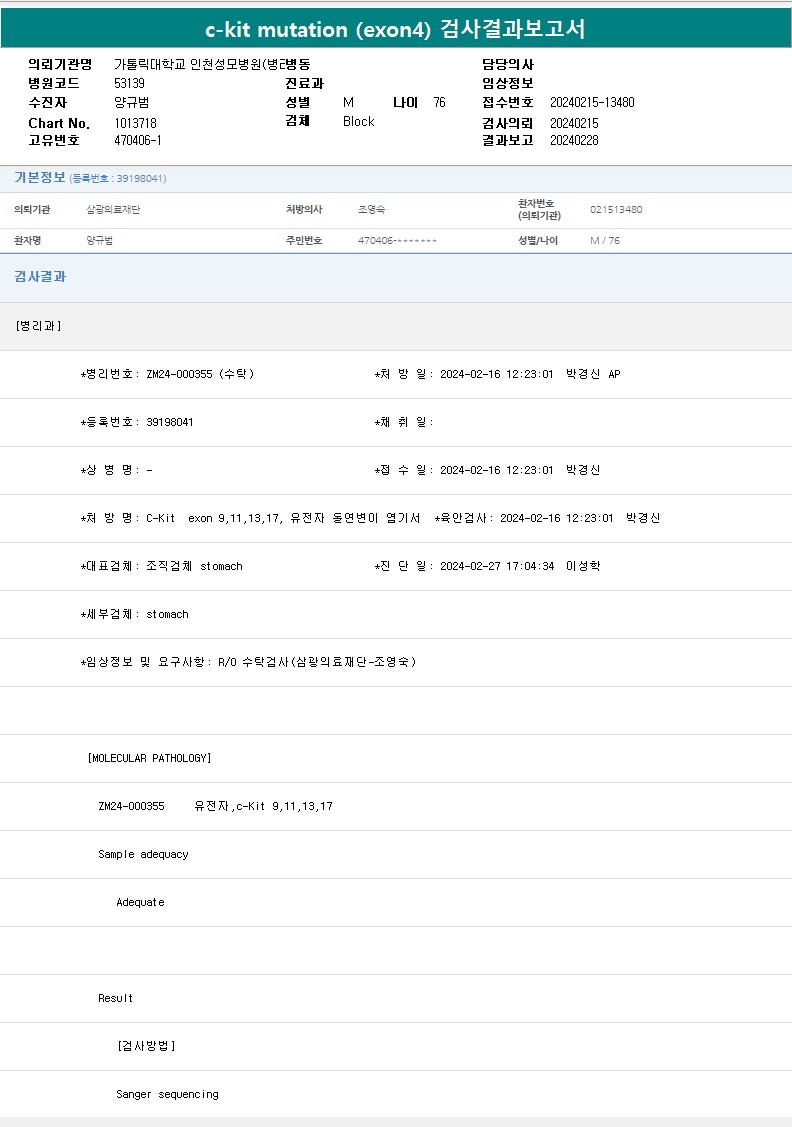The width and height of the screenshot is (792, 1127).
Task: Click the 결과보고 date 20240228
Action: pyautogui.click(x=574, y=141)
